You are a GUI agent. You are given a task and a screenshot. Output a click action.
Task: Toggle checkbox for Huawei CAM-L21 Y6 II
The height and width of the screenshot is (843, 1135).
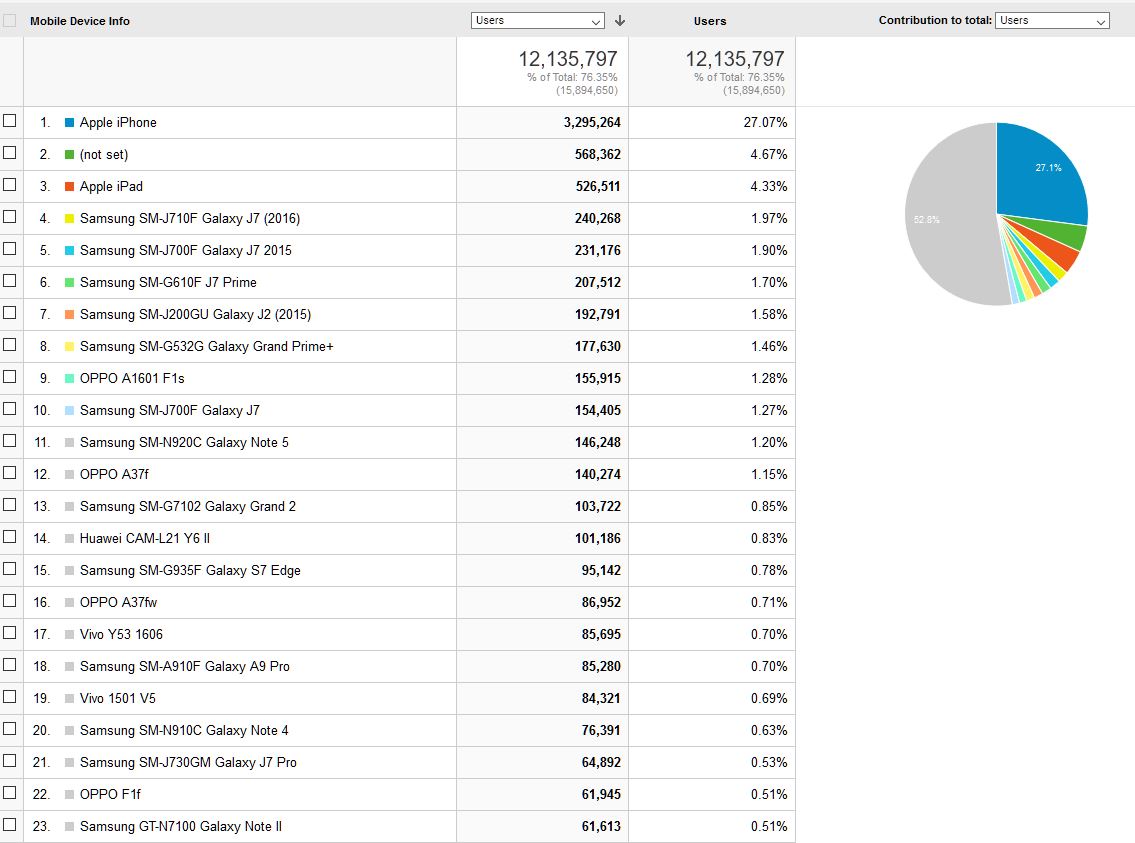click(9, 536)
